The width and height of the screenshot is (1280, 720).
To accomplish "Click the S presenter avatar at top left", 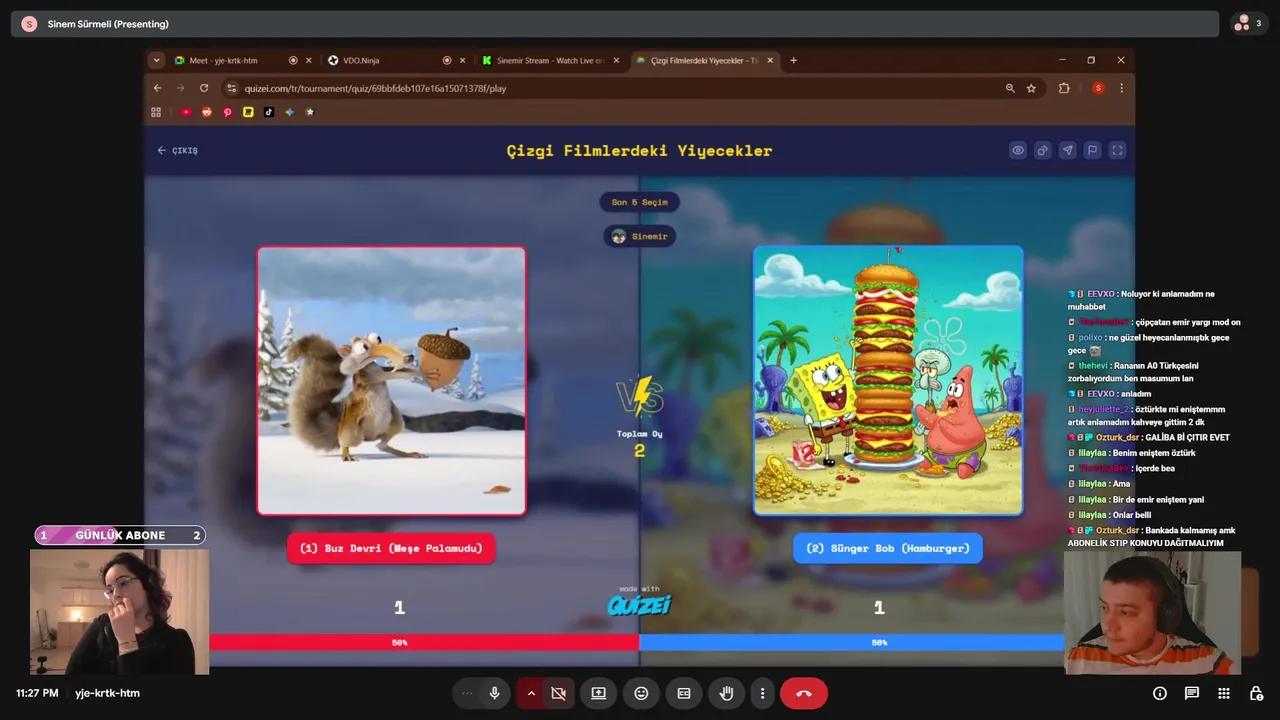I will coord(29,24).
